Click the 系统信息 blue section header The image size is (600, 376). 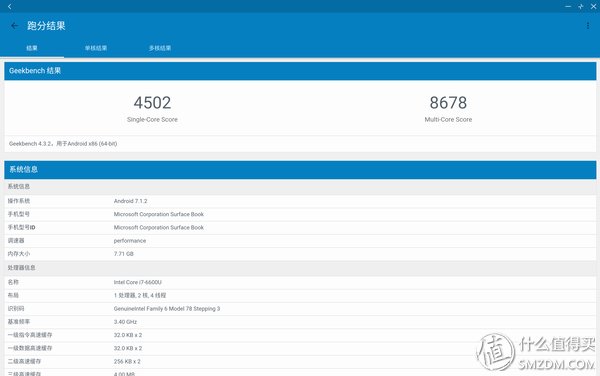[x=300, y=169]
